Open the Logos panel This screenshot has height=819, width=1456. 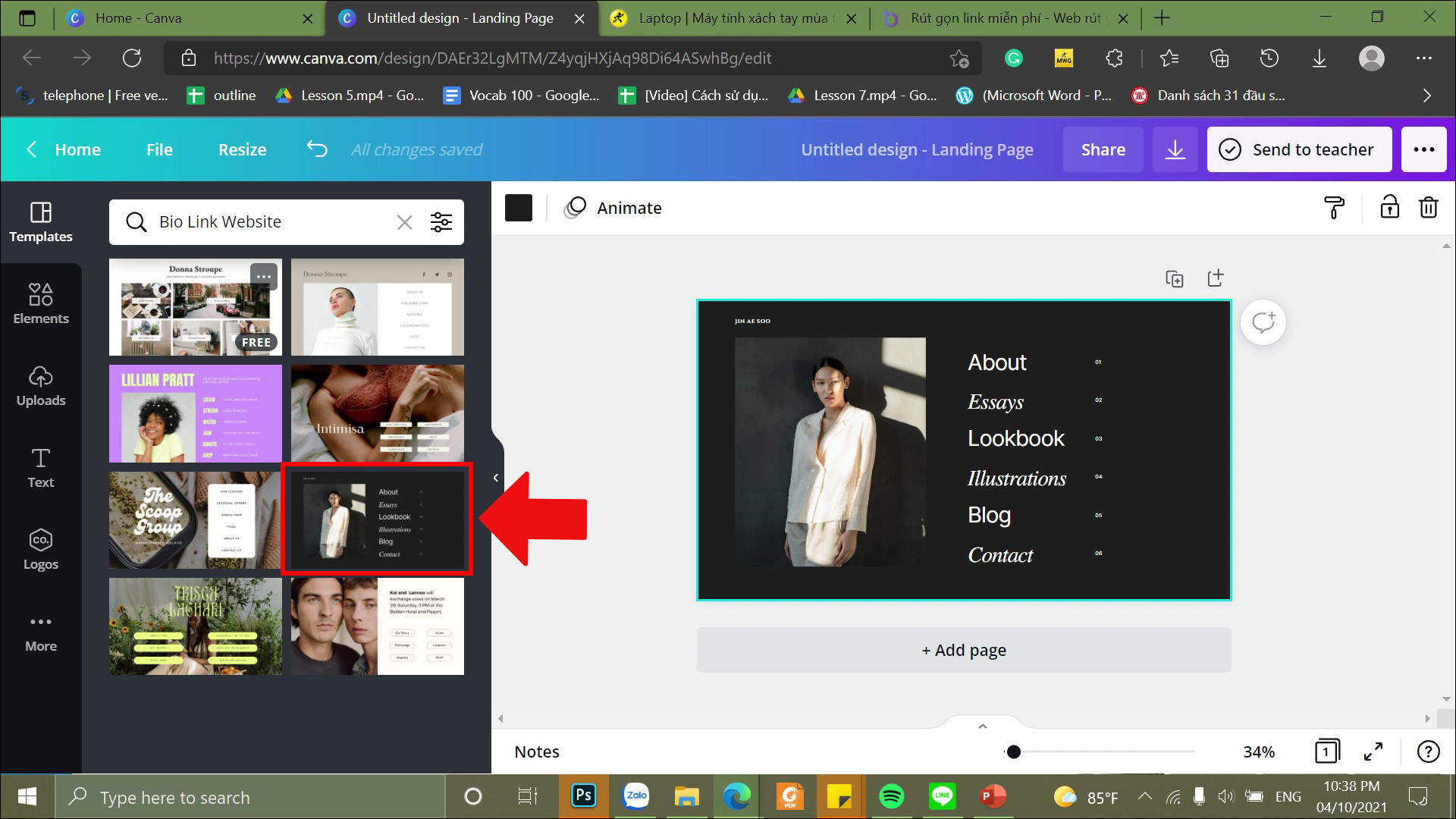(41, 549)
